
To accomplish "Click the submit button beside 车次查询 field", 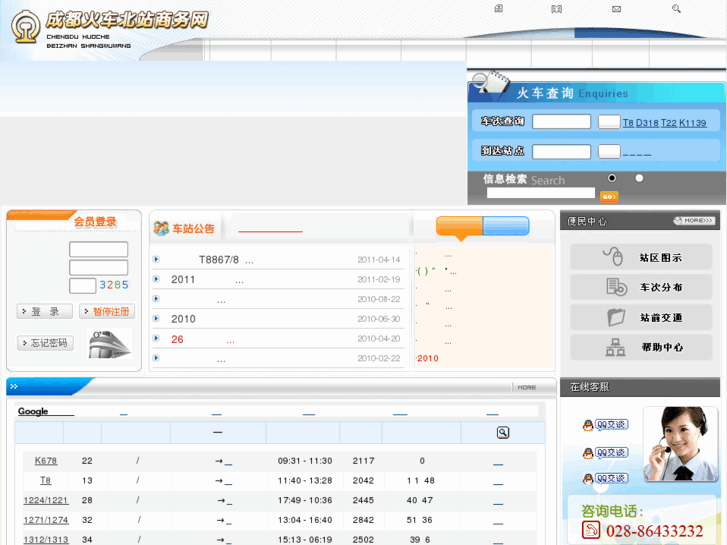I will tap(609, 122).
